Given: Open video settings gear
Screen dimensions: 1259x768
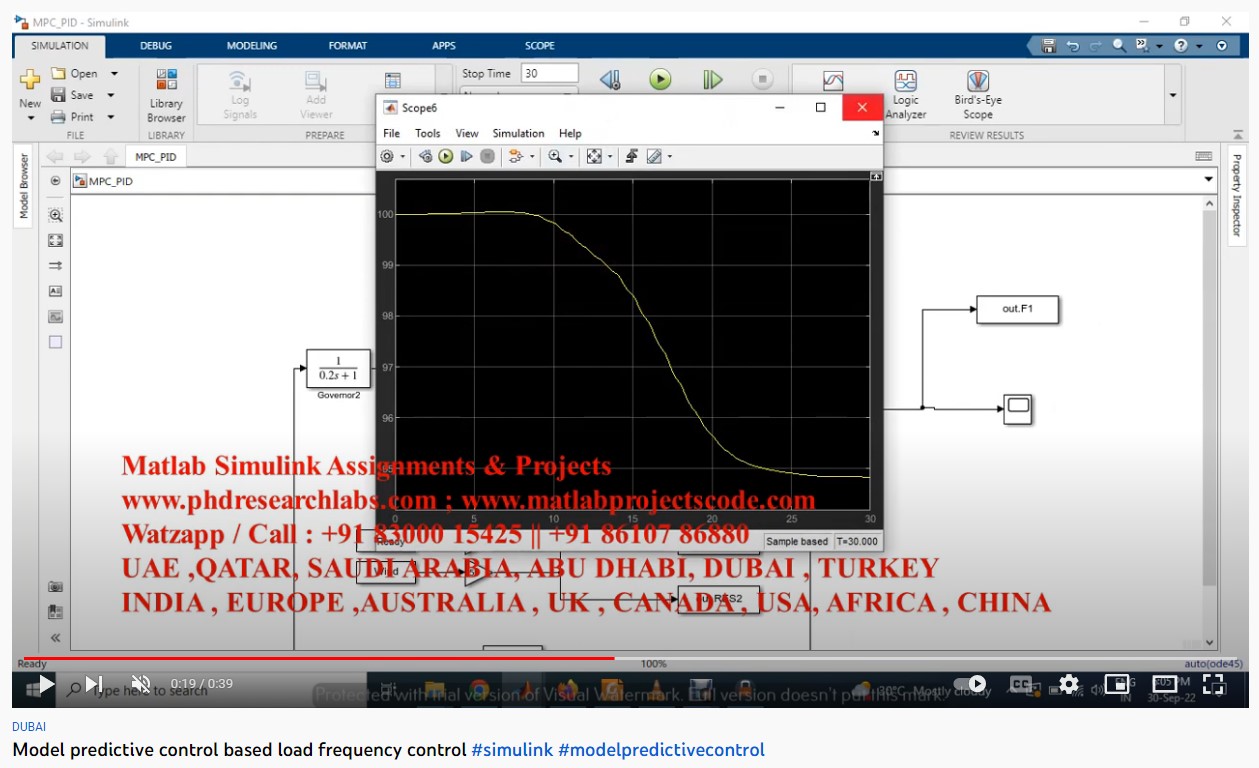Looking at the screenshot, I should (x=1069, y=684).
